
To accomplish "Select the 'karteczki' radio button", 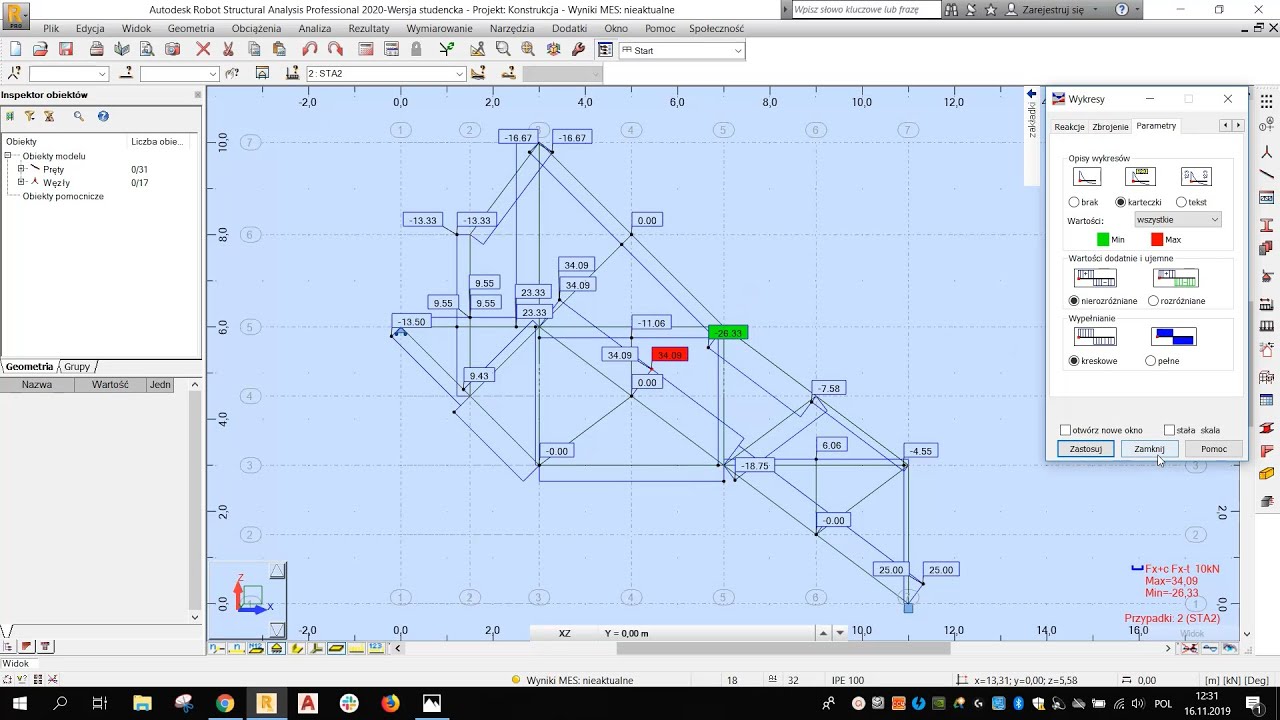I will pos(1121,202).
